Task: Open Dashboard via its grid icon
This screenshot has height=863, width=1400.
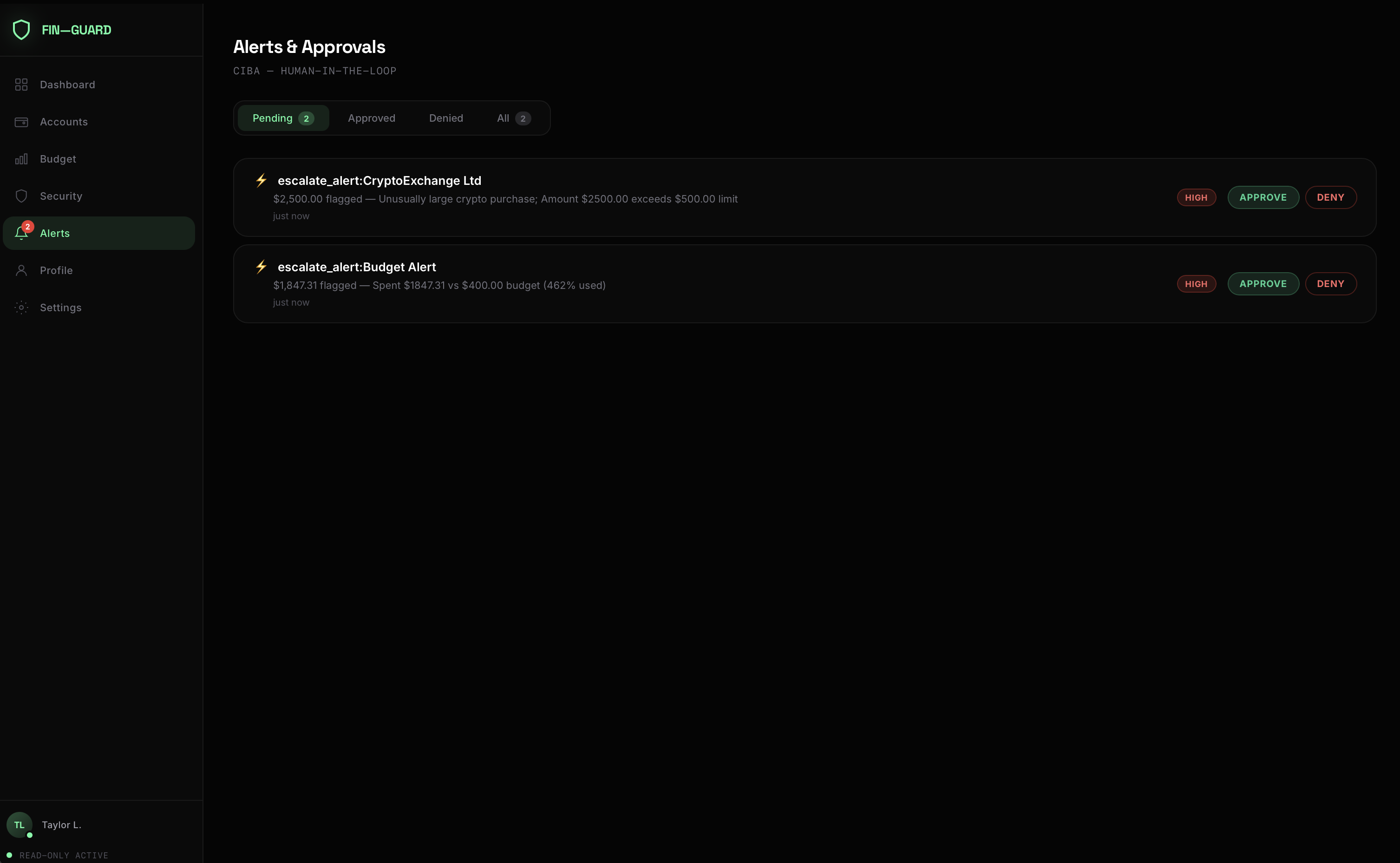Action: tap(21, 85)
